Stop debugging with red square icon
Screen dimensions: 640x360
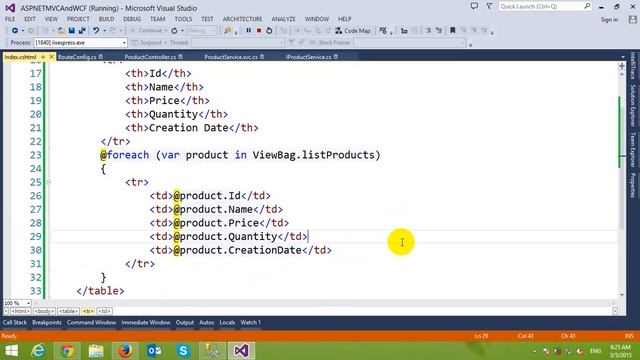tap(259, 31)
